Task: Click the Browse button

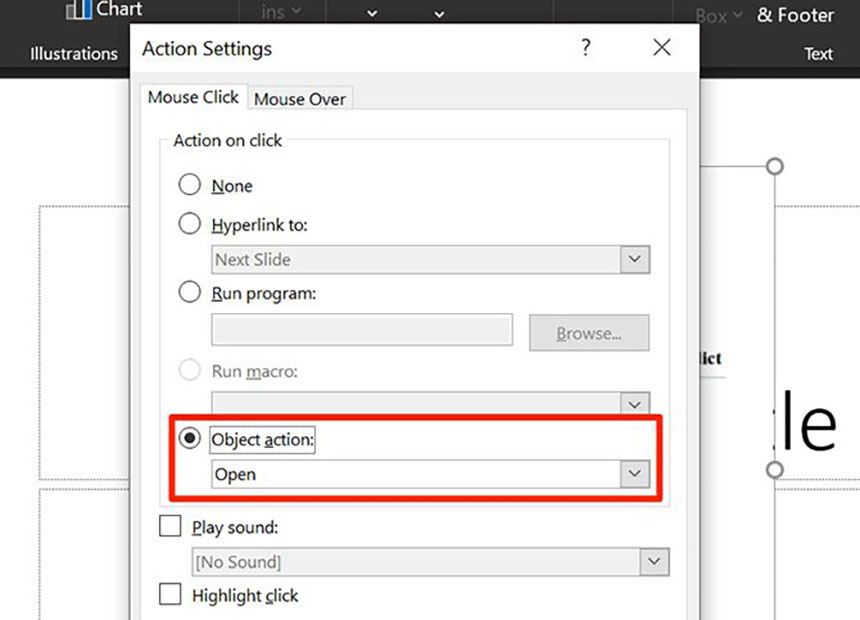Action: (x=588, y=333)
